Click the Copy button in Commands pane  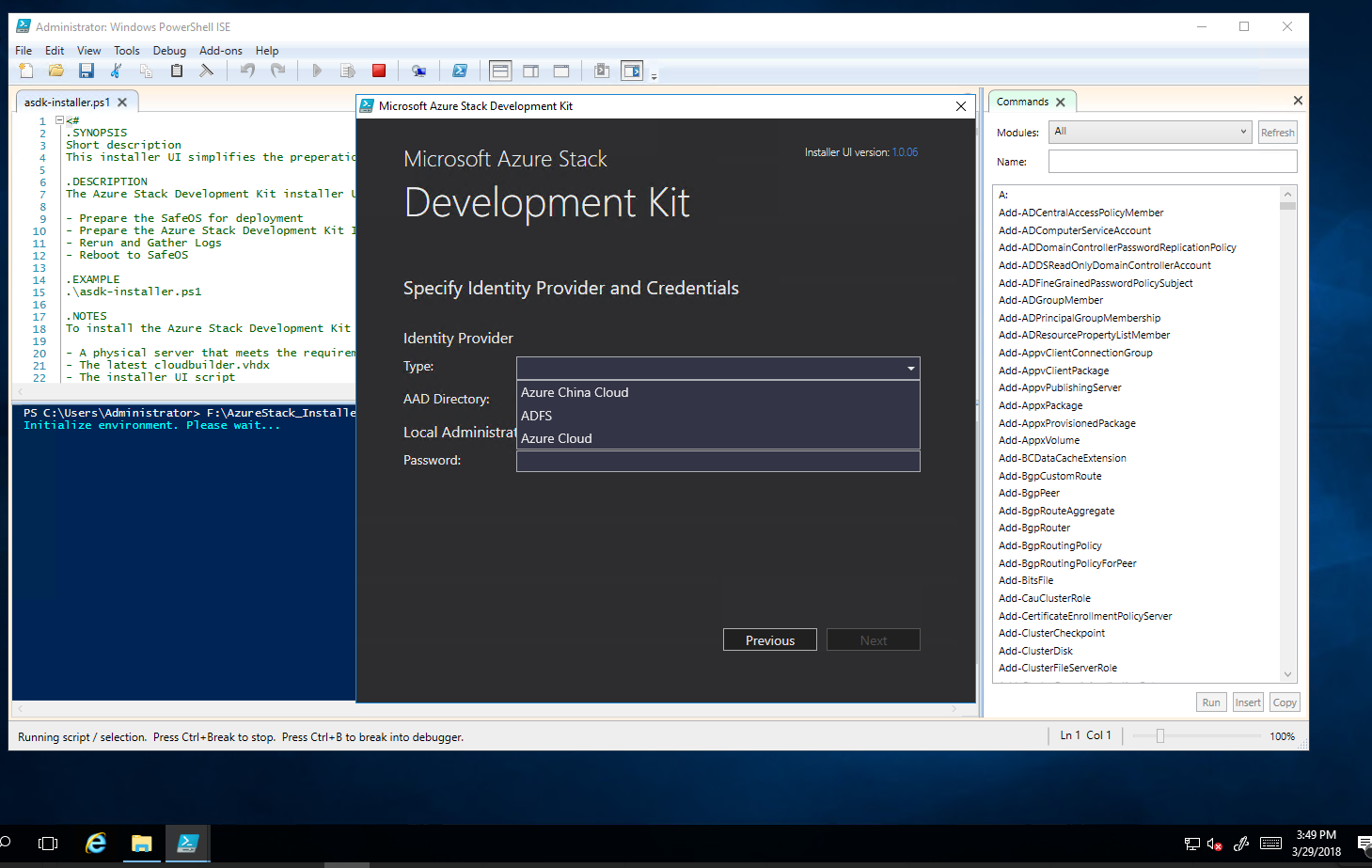click(x=1285, y=702)
